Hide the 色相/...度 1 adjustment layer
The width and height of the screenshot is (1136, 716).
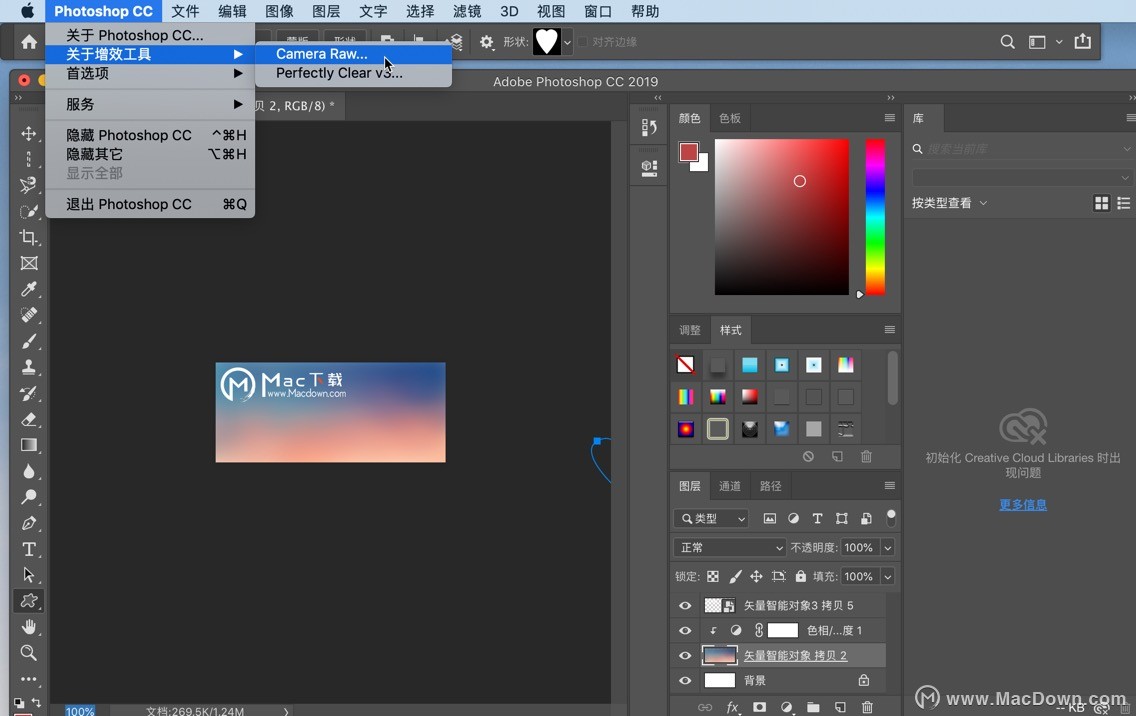click(x=685, y=630)
